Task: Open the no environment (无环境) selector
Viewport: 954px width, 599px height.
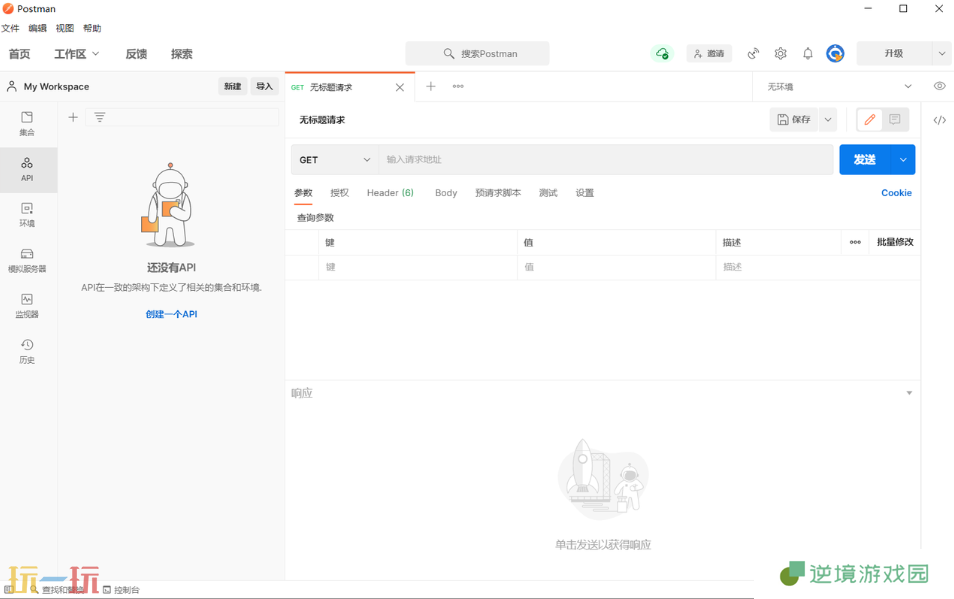Action: tap(840, 86)
